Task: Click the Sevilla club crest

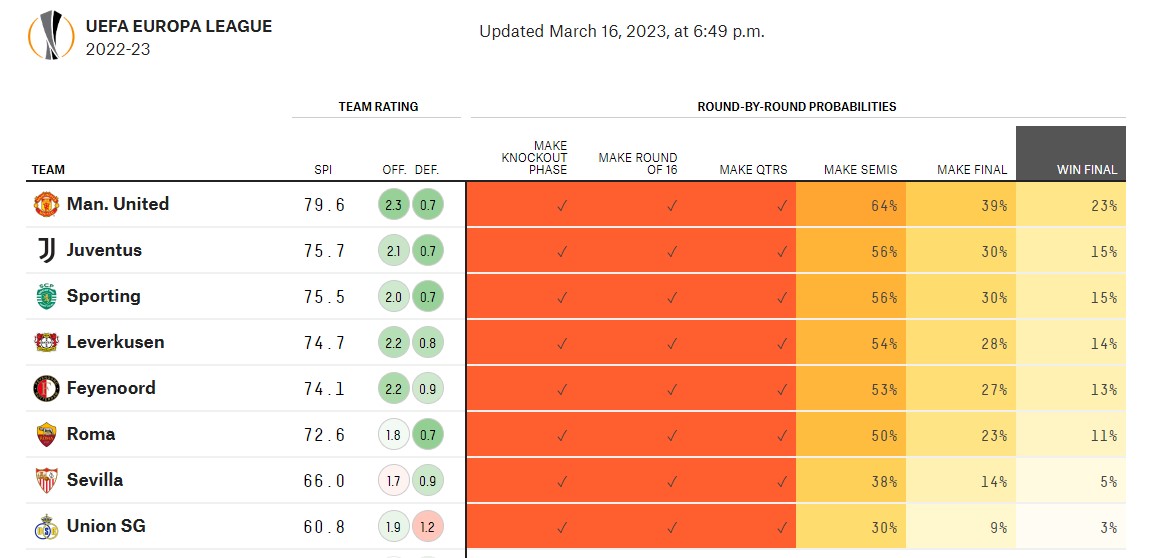Action: pos(47,480)
